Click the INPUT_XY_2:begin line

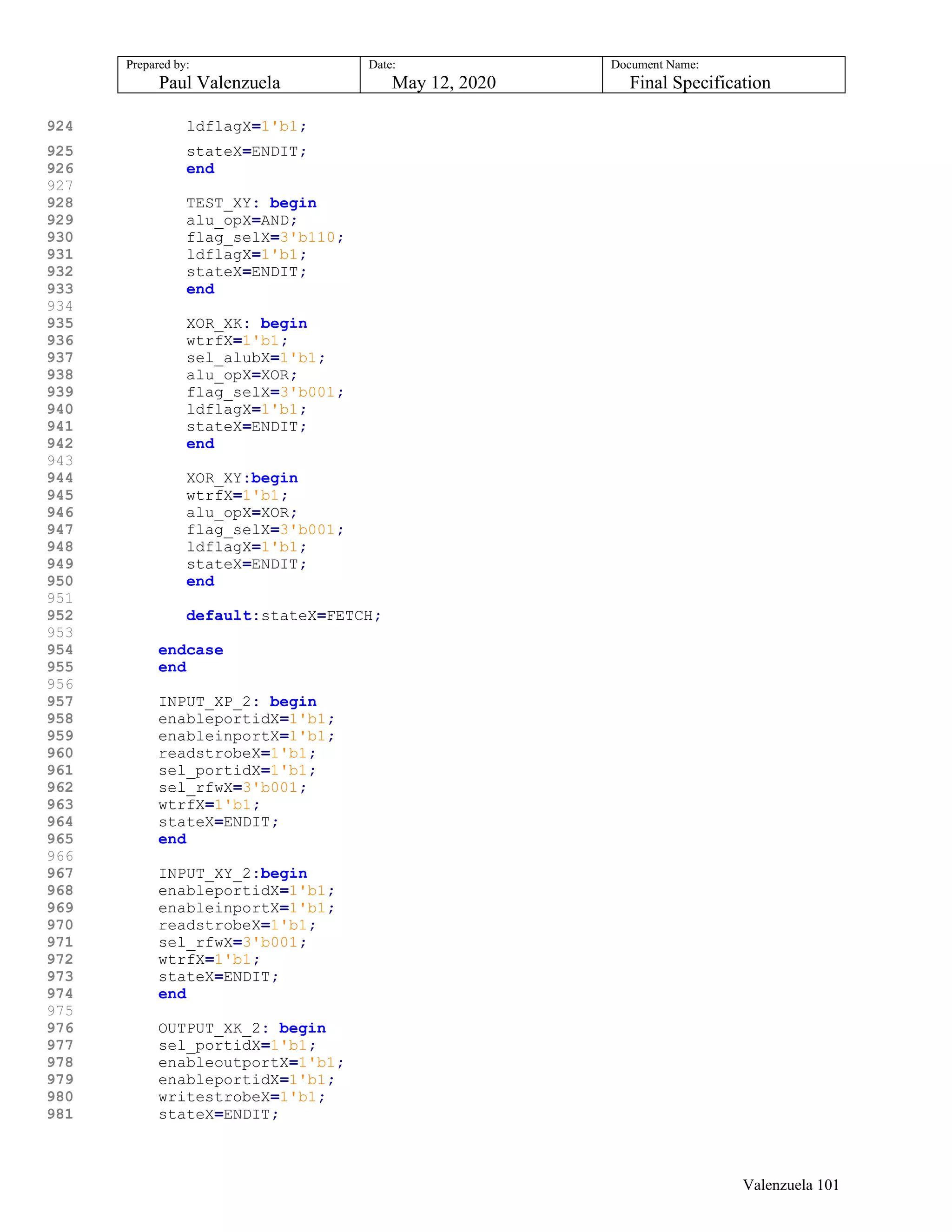click(x=233, y=874)
